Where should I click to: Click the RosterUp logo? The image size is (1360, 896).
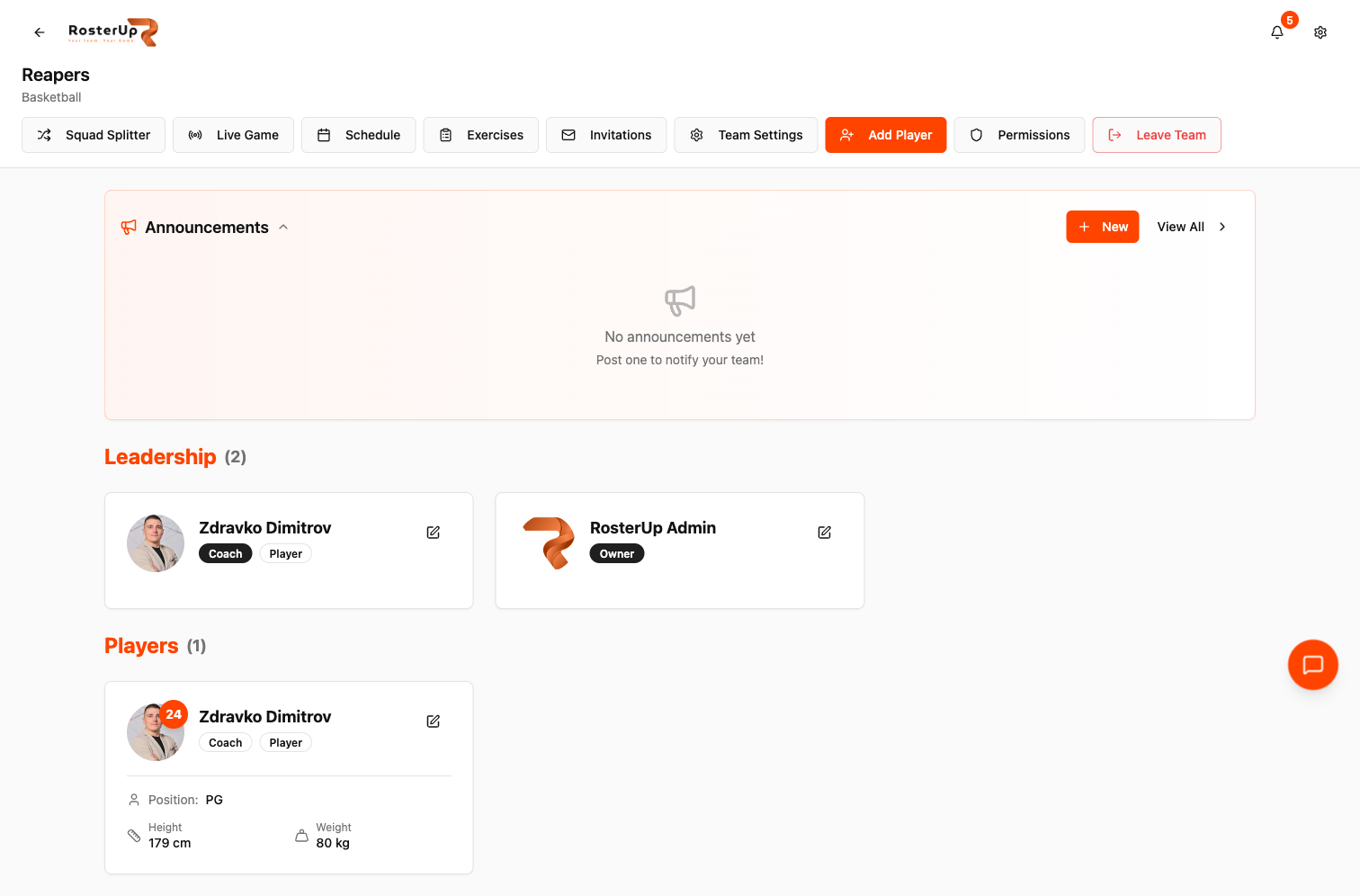coord(113,31)
